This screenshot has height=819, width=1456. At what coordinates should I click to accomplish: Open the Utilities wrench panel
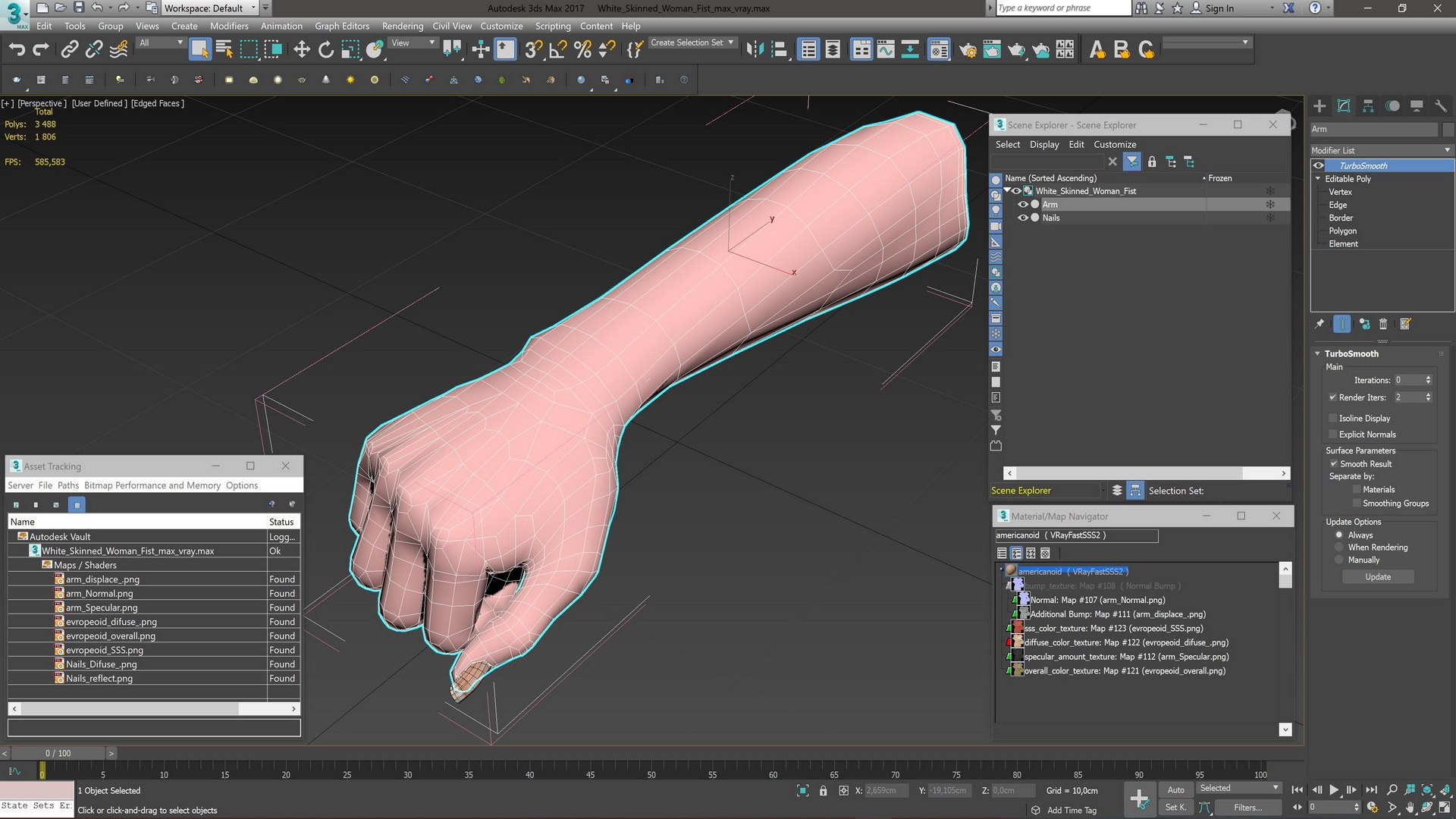click(1441, 106)
